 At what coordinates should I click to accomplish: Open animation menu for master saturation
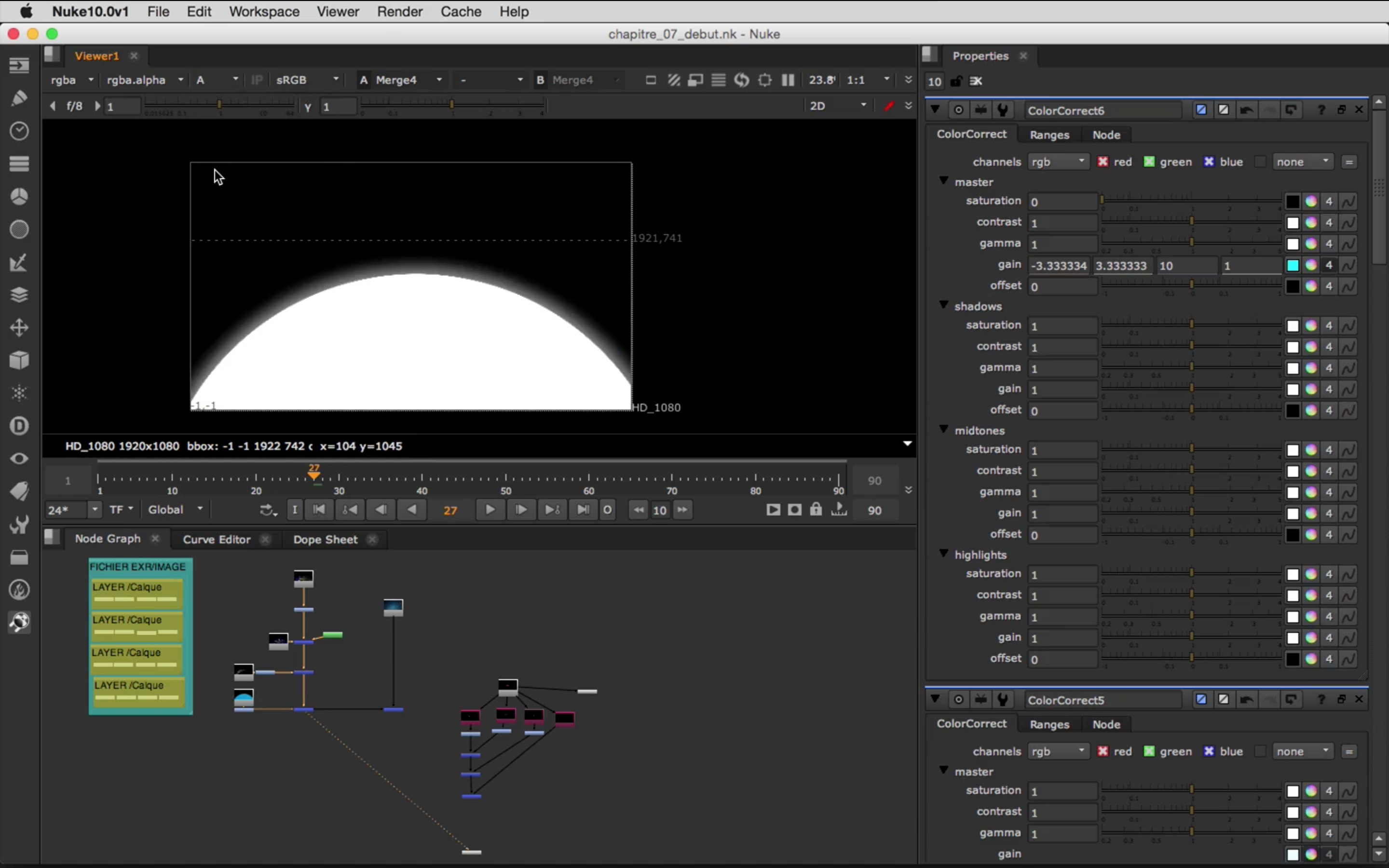click(x=1349, y=202)
